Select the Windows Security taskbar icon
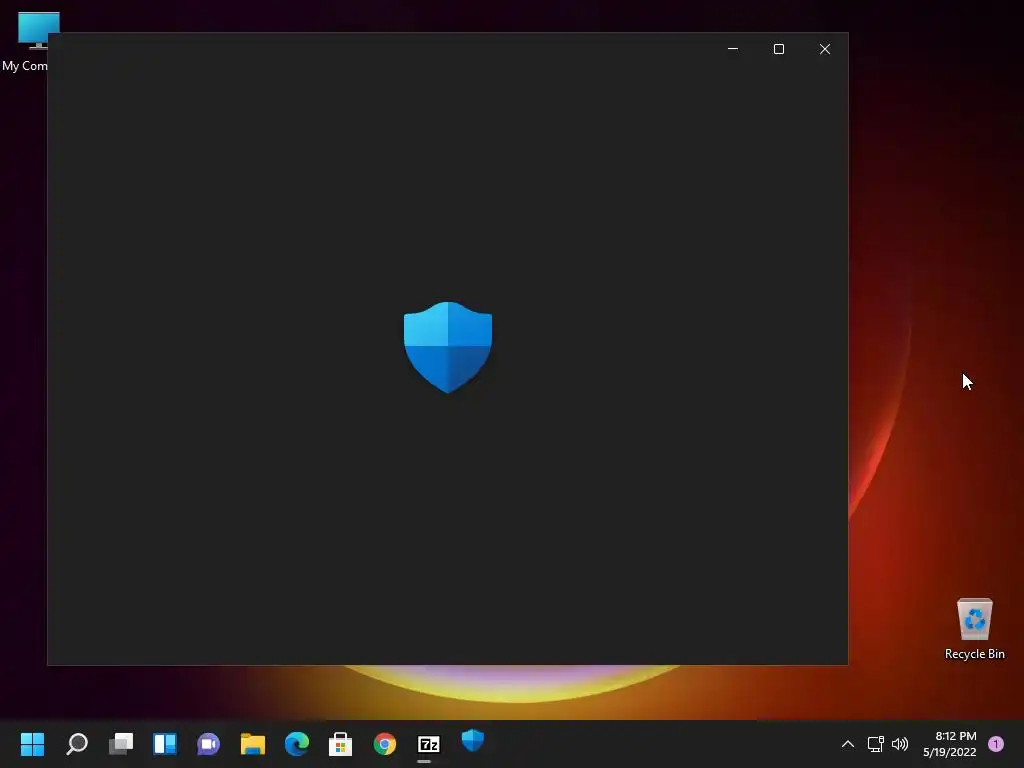This screenshot has height=768, width=1024. tap(472, 741)
